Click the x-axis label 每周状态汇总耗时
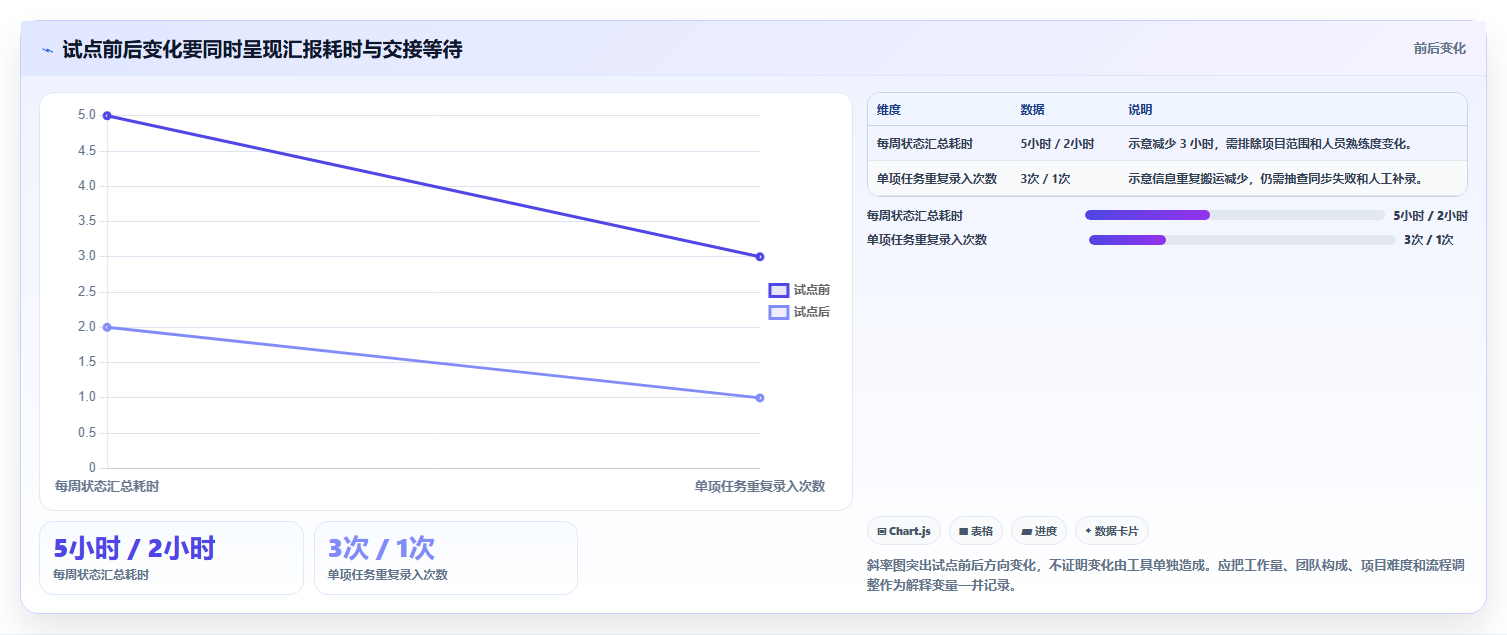This screenshot has height=635, width=1507. (x=107, y=486)
